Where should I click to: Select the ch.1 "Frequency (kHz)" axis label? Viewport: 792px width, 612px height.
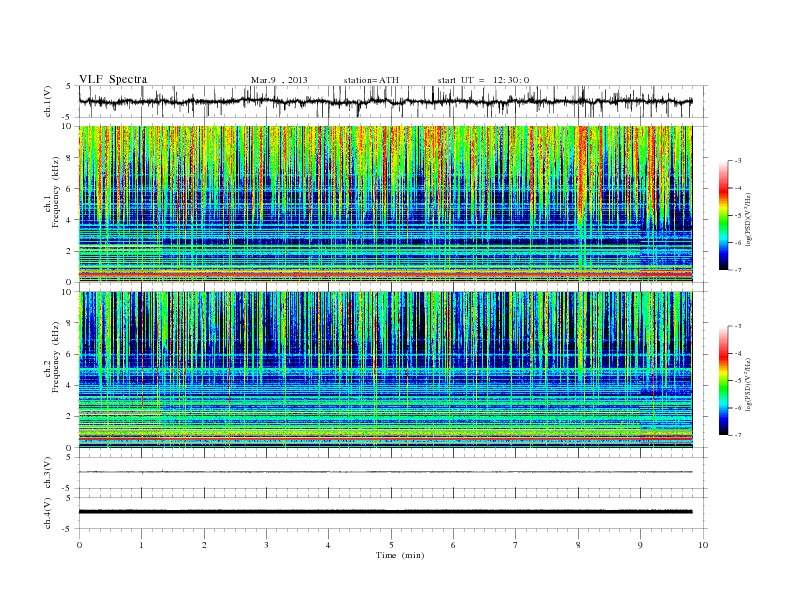click(56, 192)
